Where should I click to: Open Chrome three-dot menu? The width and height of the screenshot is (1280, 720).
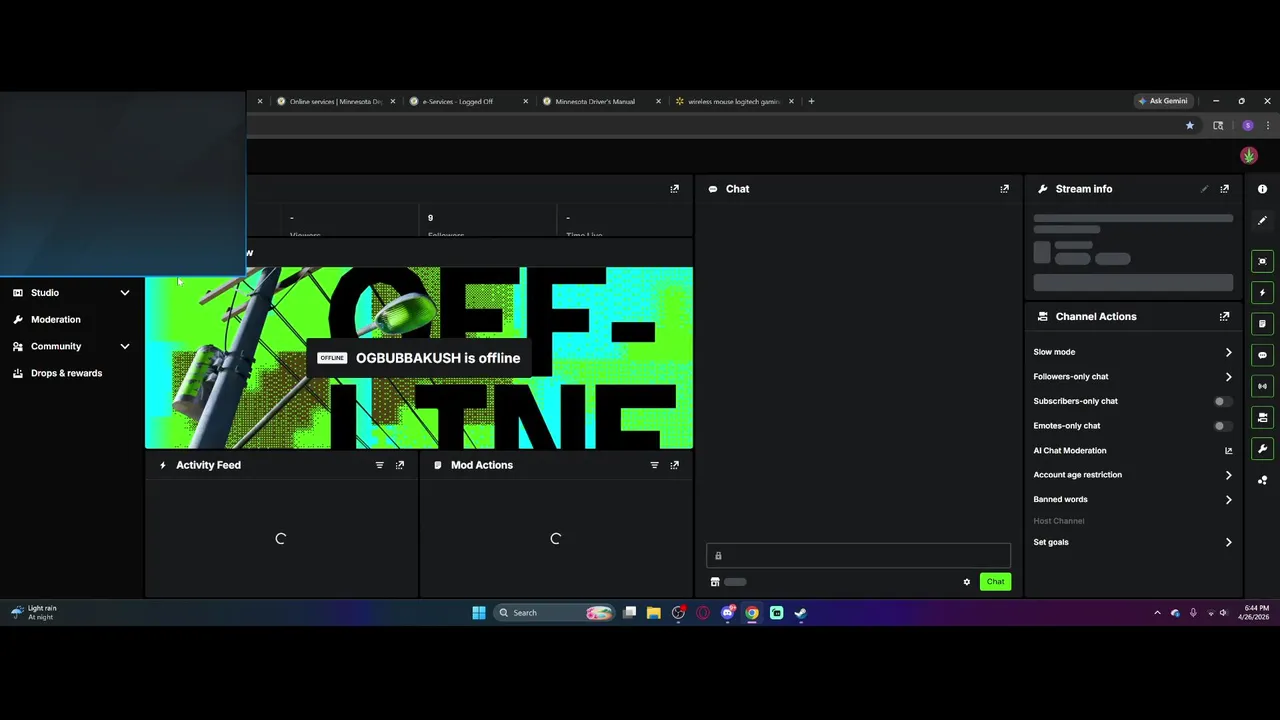point(1268,126)
